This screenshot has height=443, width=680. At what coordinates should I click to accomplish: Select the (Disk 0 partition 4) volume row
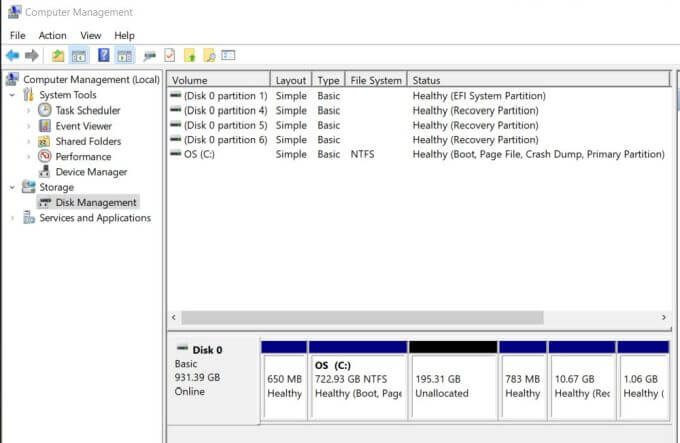(419, 111)
